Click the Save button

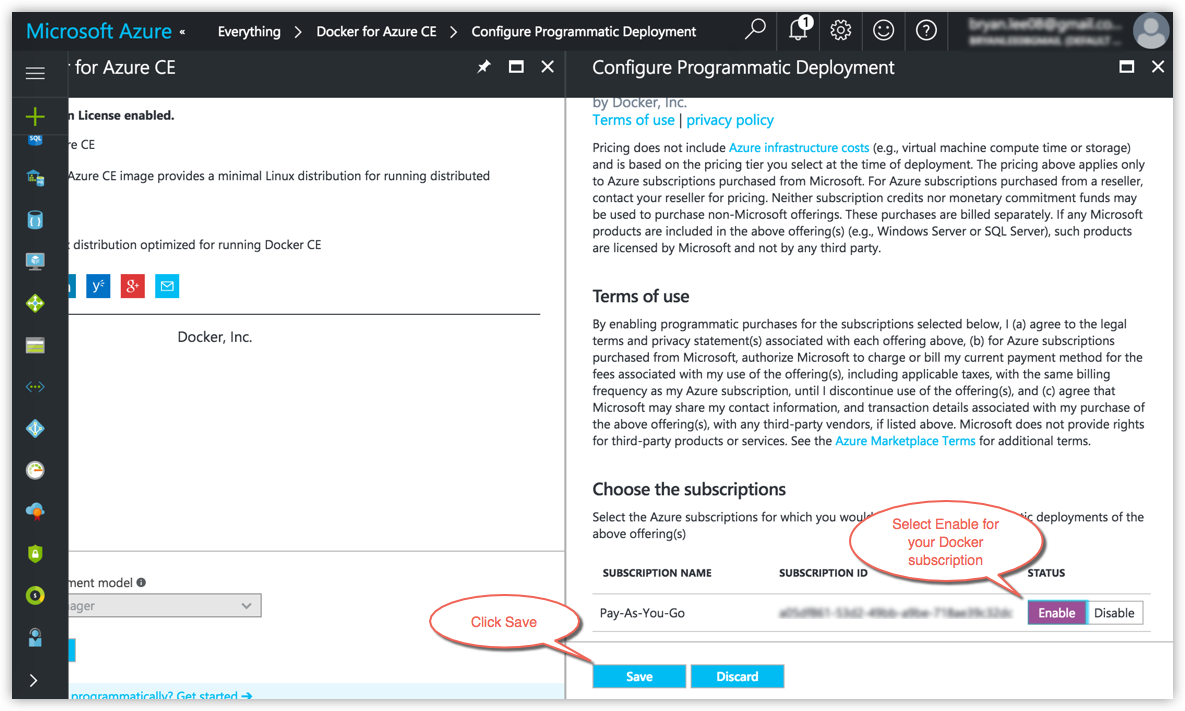pos(639,677)
